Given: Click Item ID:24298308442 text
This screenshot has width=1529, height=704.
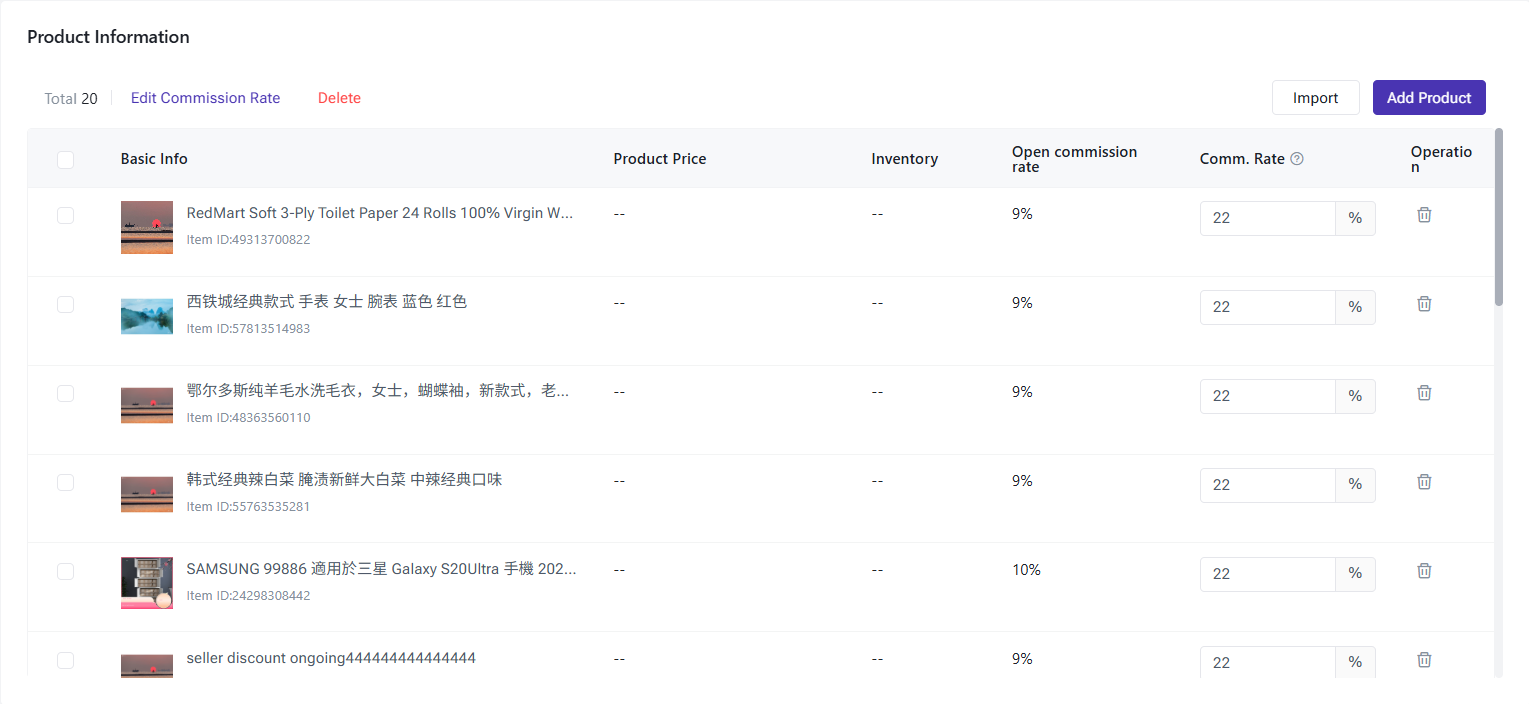Looking at the screenshot, I should click(248, 596).
